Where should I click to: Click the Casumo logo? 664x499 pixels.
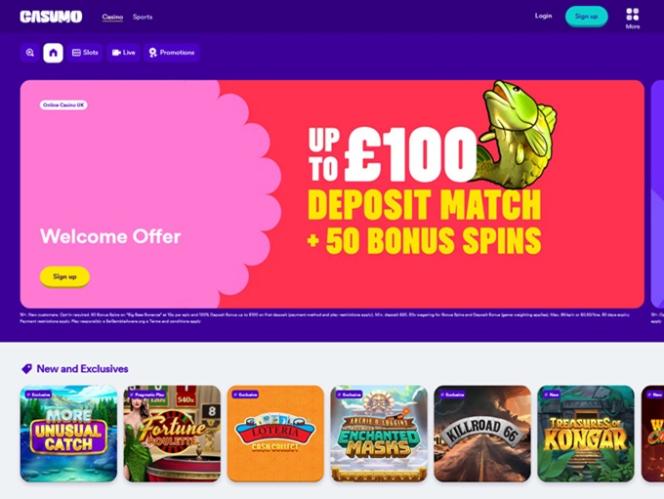(x=51, y=17)
